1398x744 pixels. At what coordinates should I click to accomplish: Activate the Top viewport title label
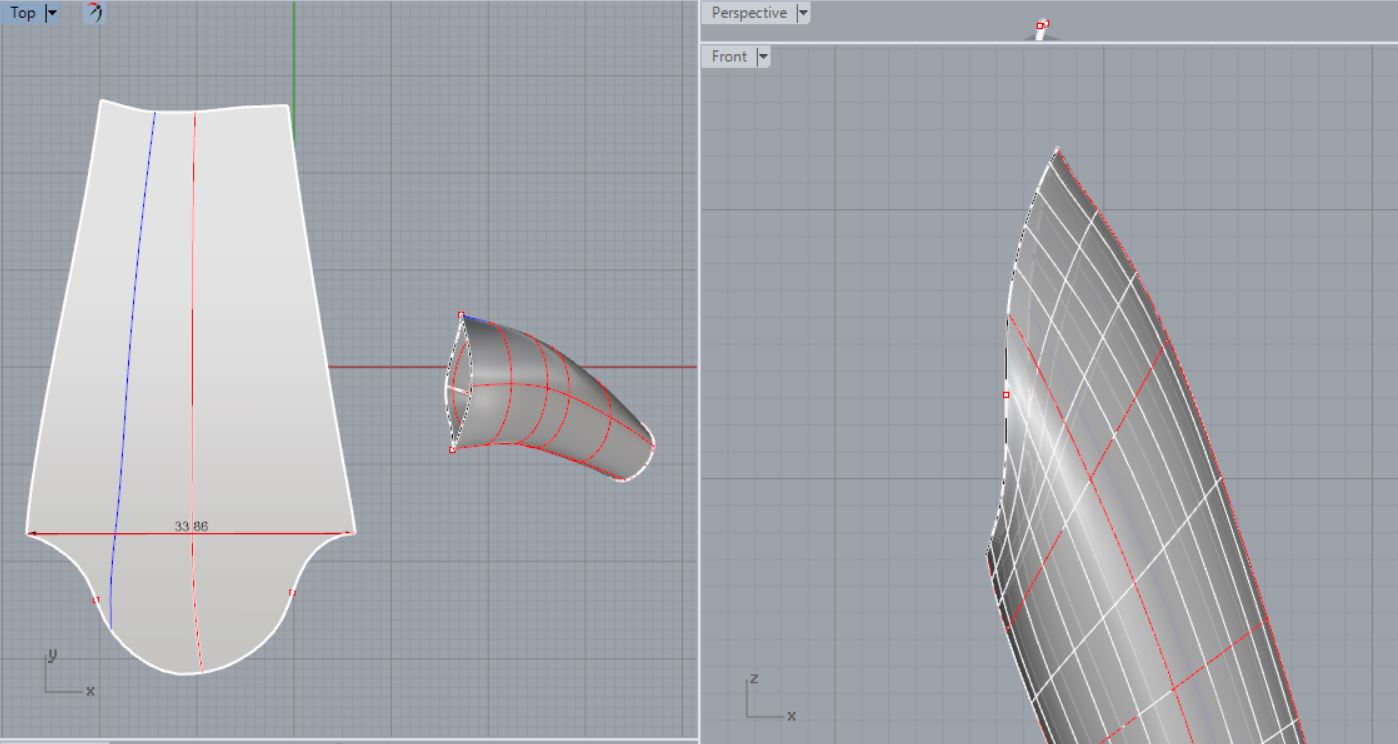click(23, 13)
